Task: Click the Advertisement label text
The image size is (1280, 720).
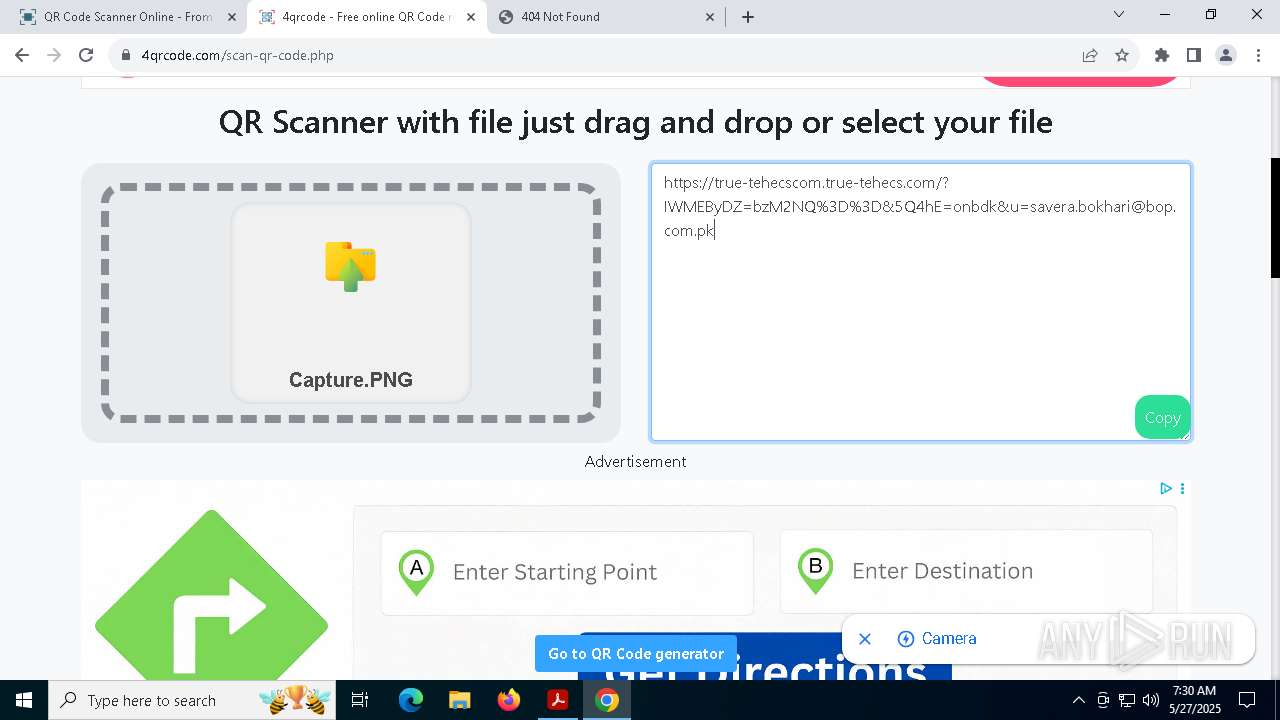Action: 636,461
